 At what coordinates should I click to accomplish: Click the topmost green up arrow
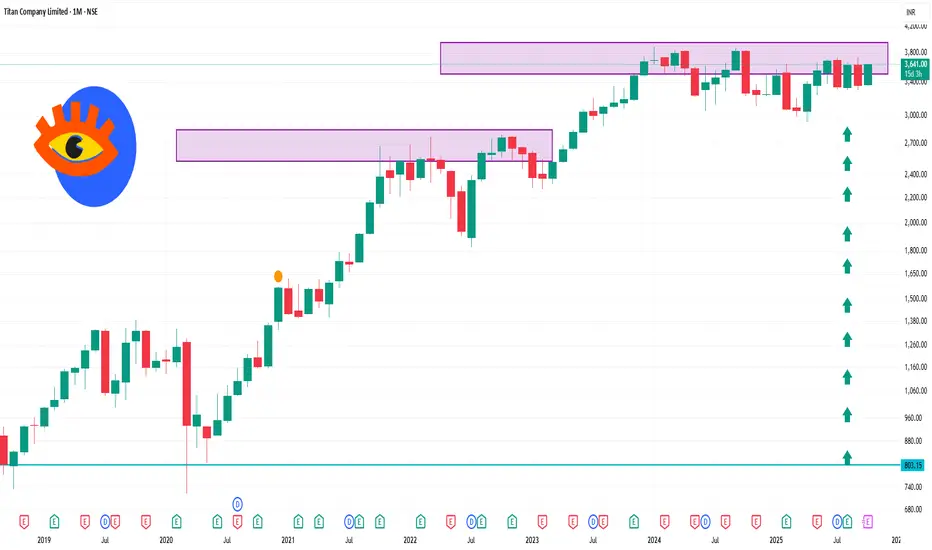[847, 133]
